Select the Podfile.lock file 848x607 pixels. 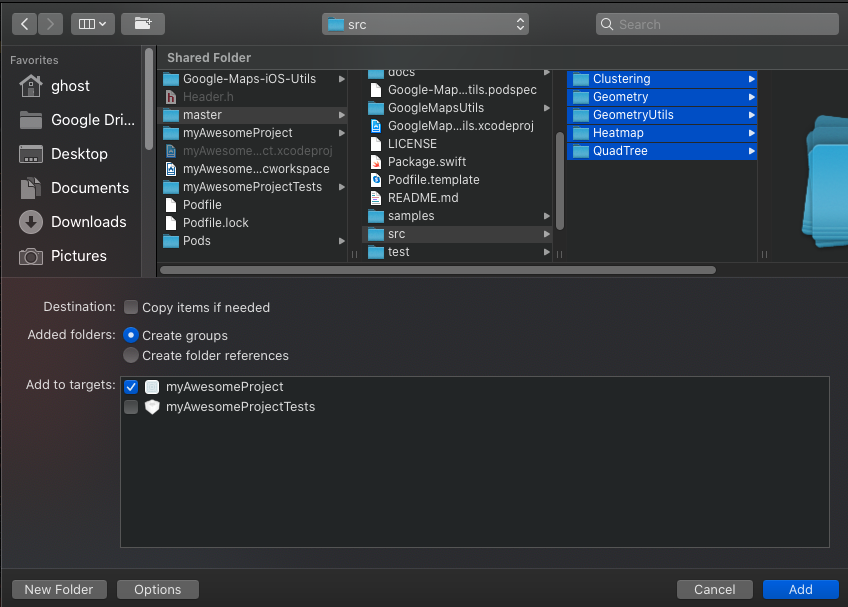253,223
